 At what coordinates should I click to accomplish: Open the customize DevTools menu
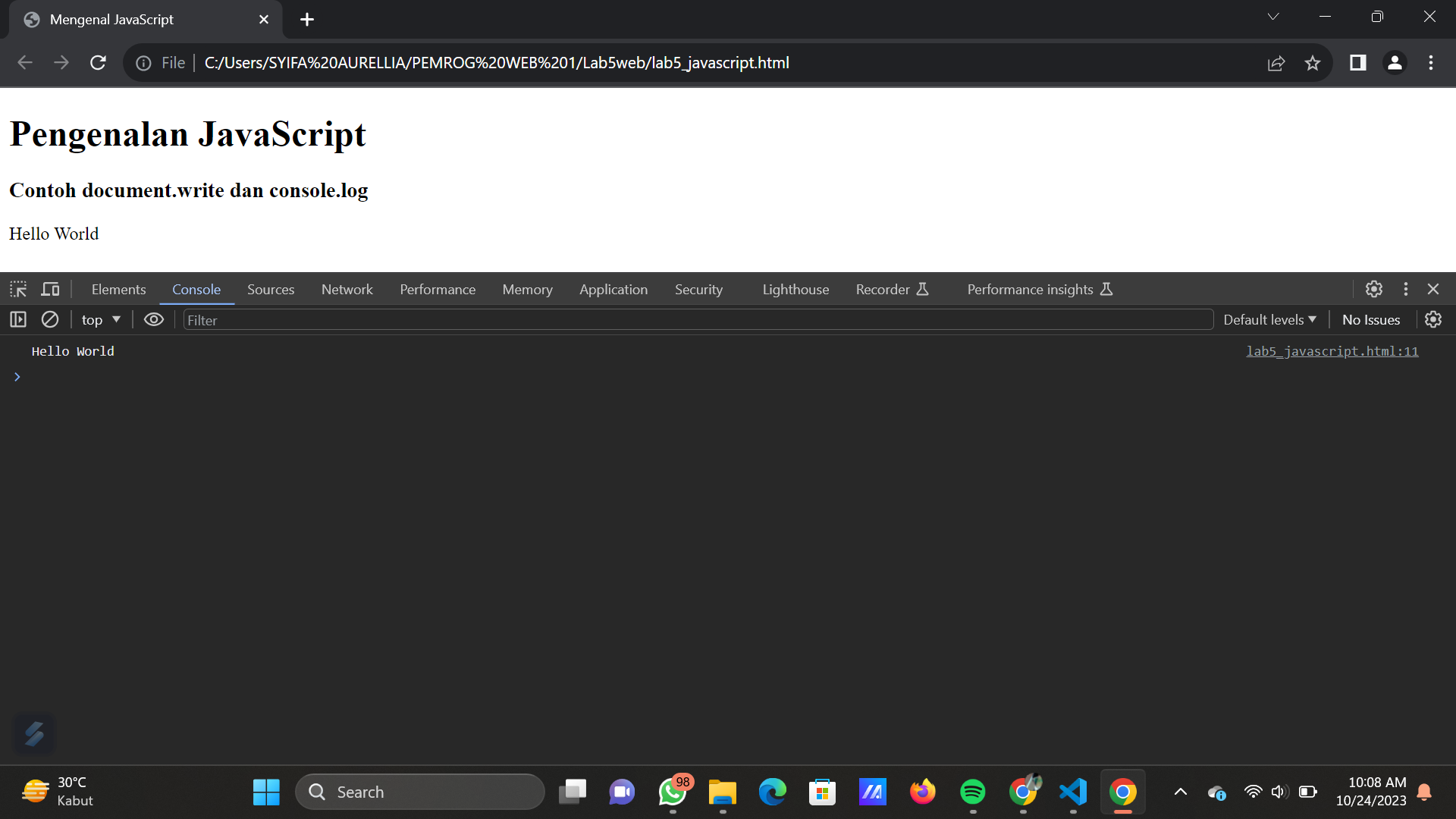click(1404, 289)
